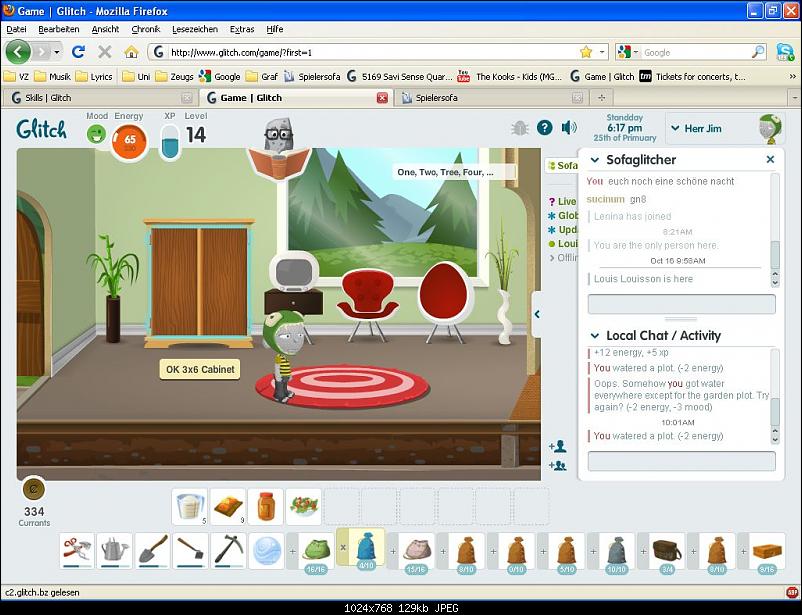This screenshot has height=615, width=802.
Task: Select the orange jar item
Action: [265, 505]
